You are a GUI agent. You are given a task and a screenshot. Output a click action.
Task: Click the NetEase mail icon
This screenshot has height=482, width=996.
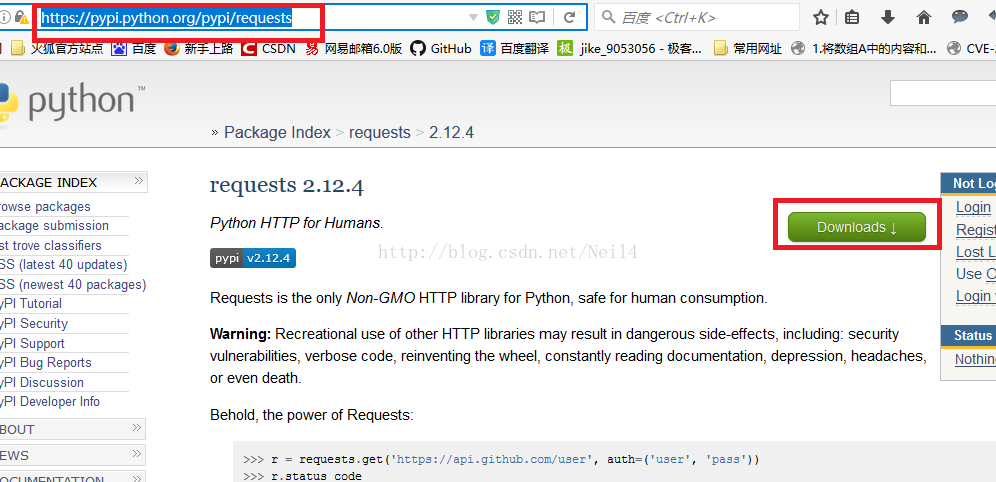311,48
